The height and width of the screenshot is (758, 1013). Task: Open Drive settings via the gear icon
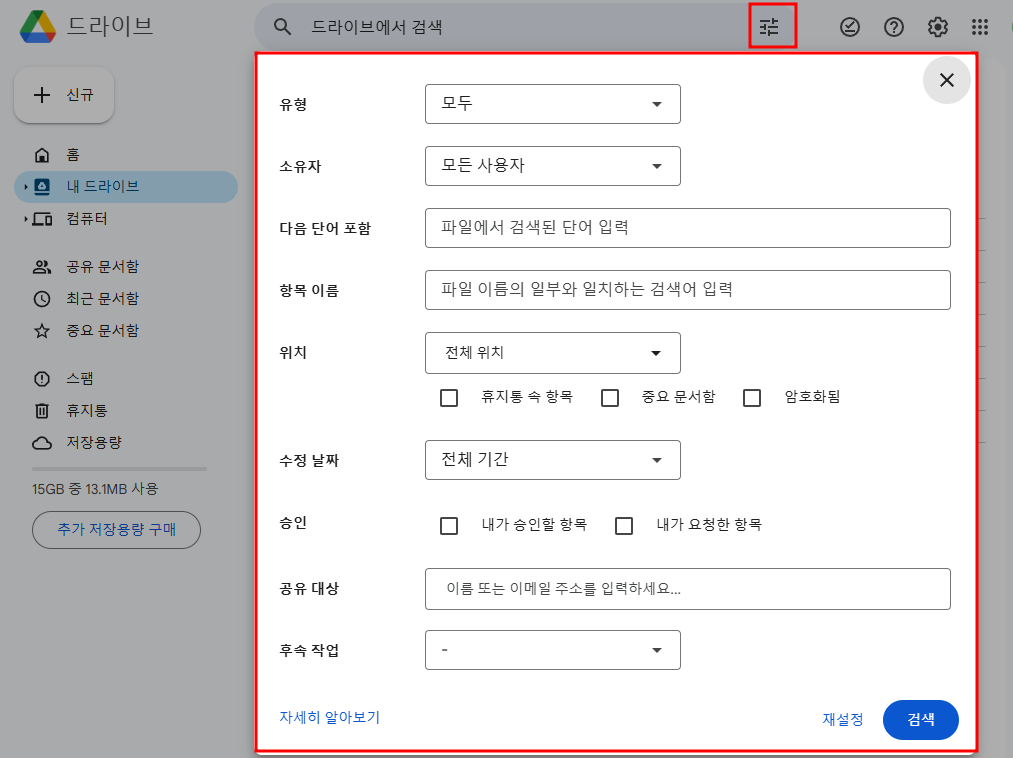click(x=937, y=27)
